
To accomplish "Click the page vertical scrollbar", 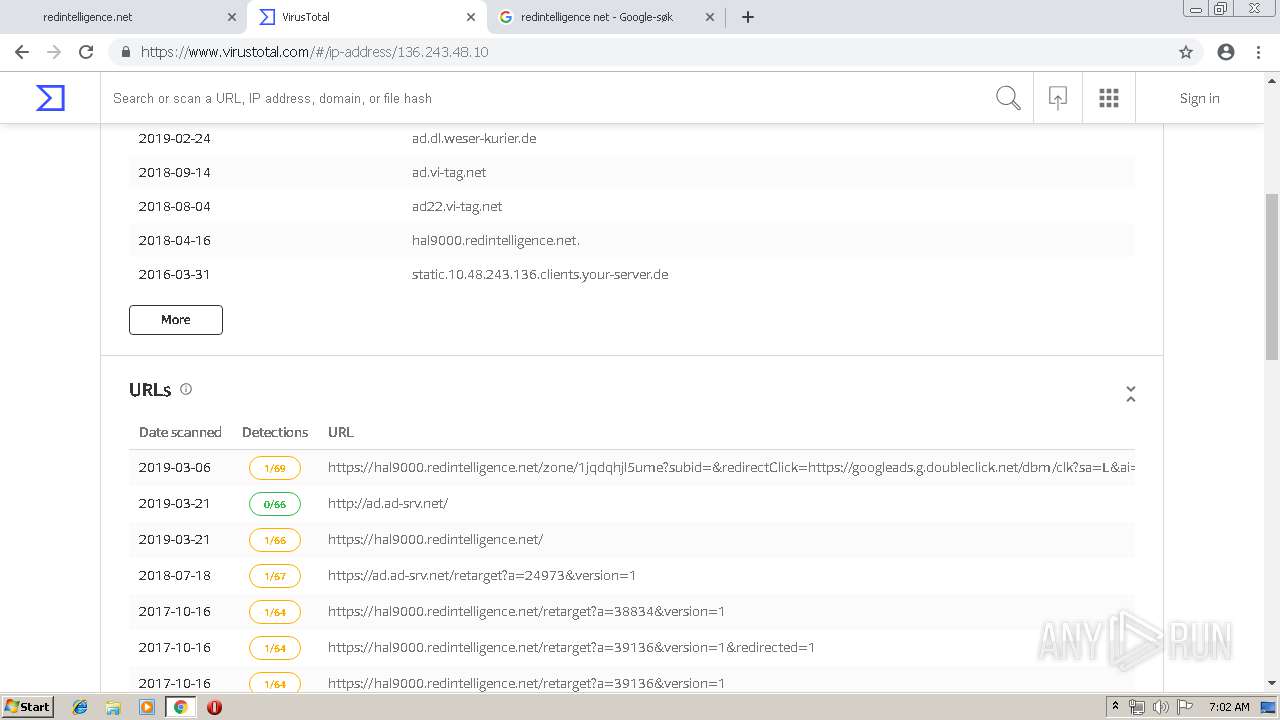I will (1272, 277).
